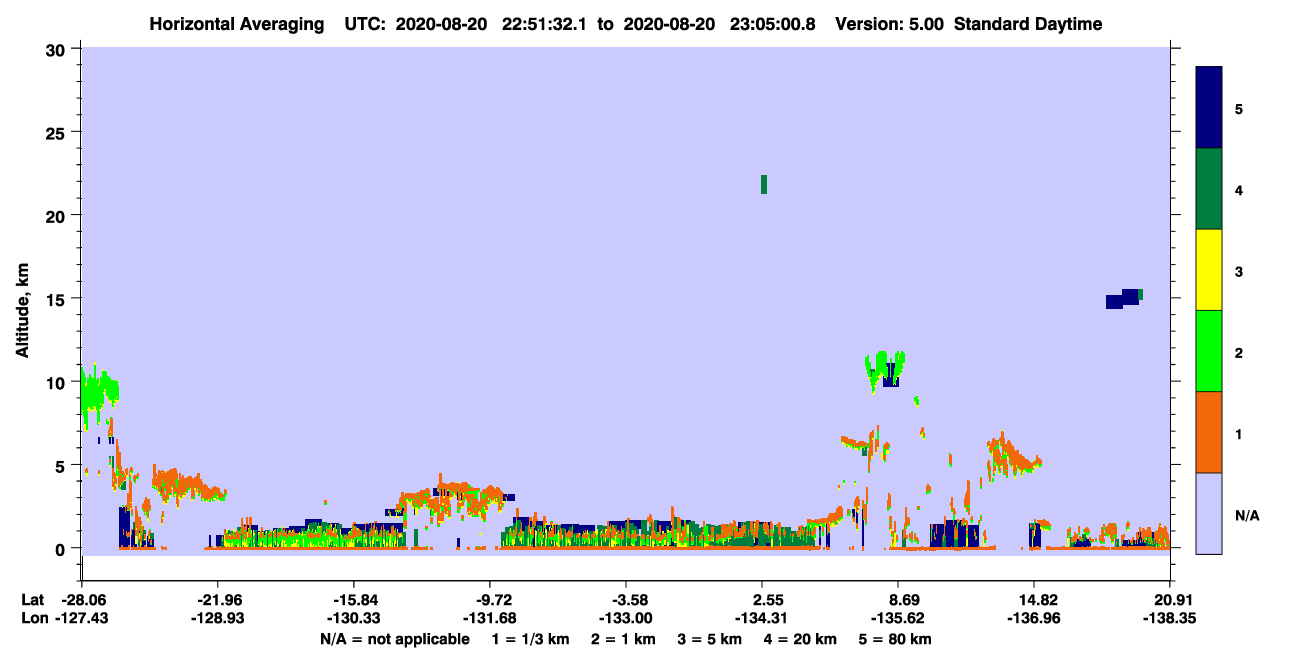Screen dimensions: 1300x667
Task: Click the legend text '1 = 1/3 km'
Action: tap(529, 639)
